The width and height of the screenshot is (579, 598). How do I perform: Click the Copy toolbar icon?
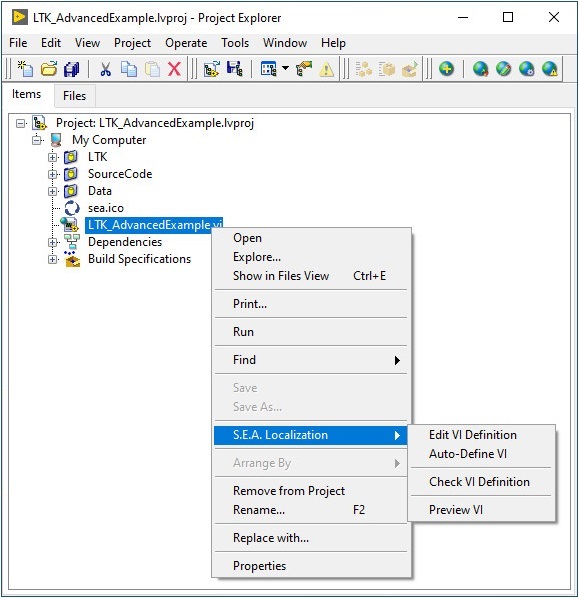tap(129, 69)
